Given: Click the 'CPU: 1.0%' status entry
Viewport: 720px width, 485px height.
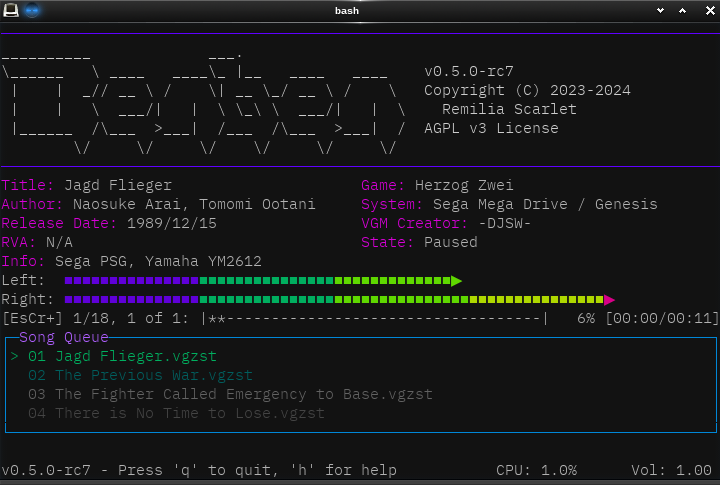Looking at the screenshot, I should pyautogui.click(x=536, y=470).
